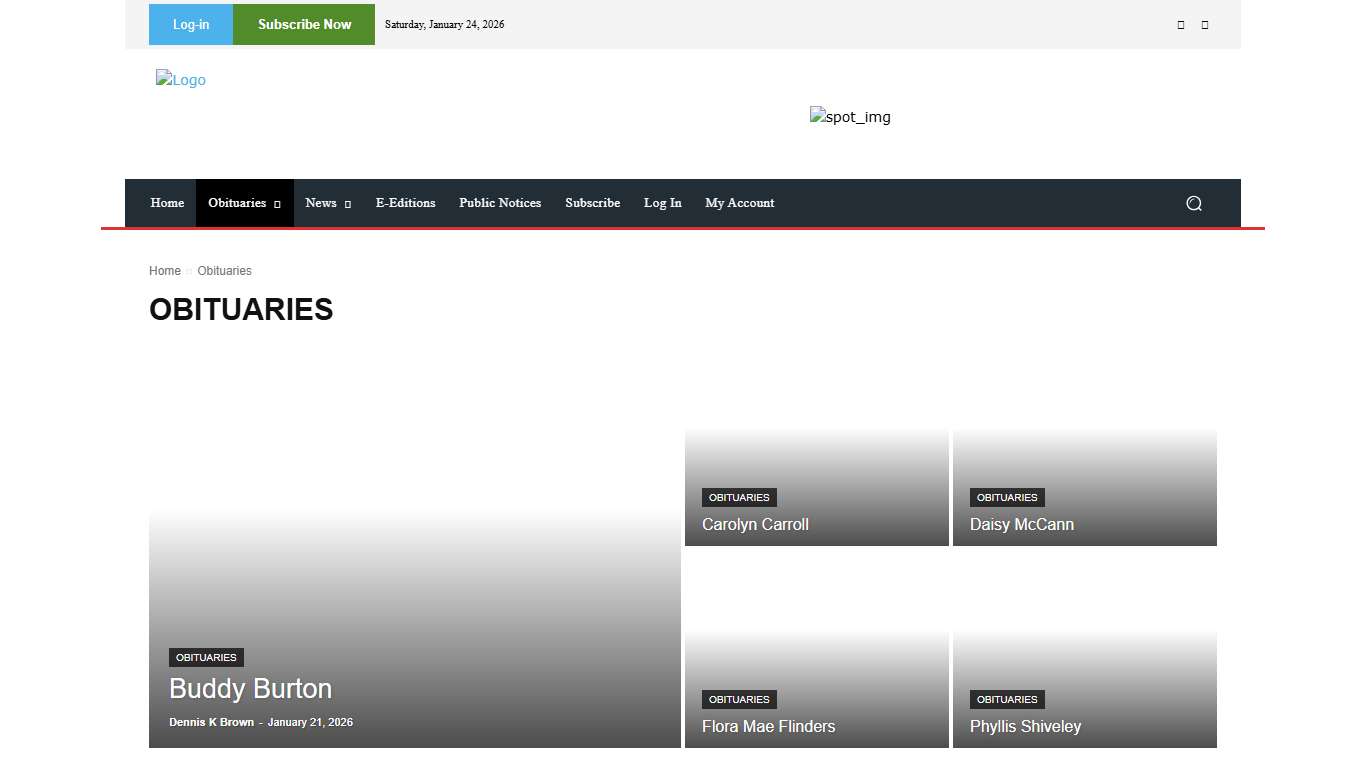Click the Obituaries tag above Phyllis Shiveley
Screen dimensions: 1366x768
point(1007,699)
